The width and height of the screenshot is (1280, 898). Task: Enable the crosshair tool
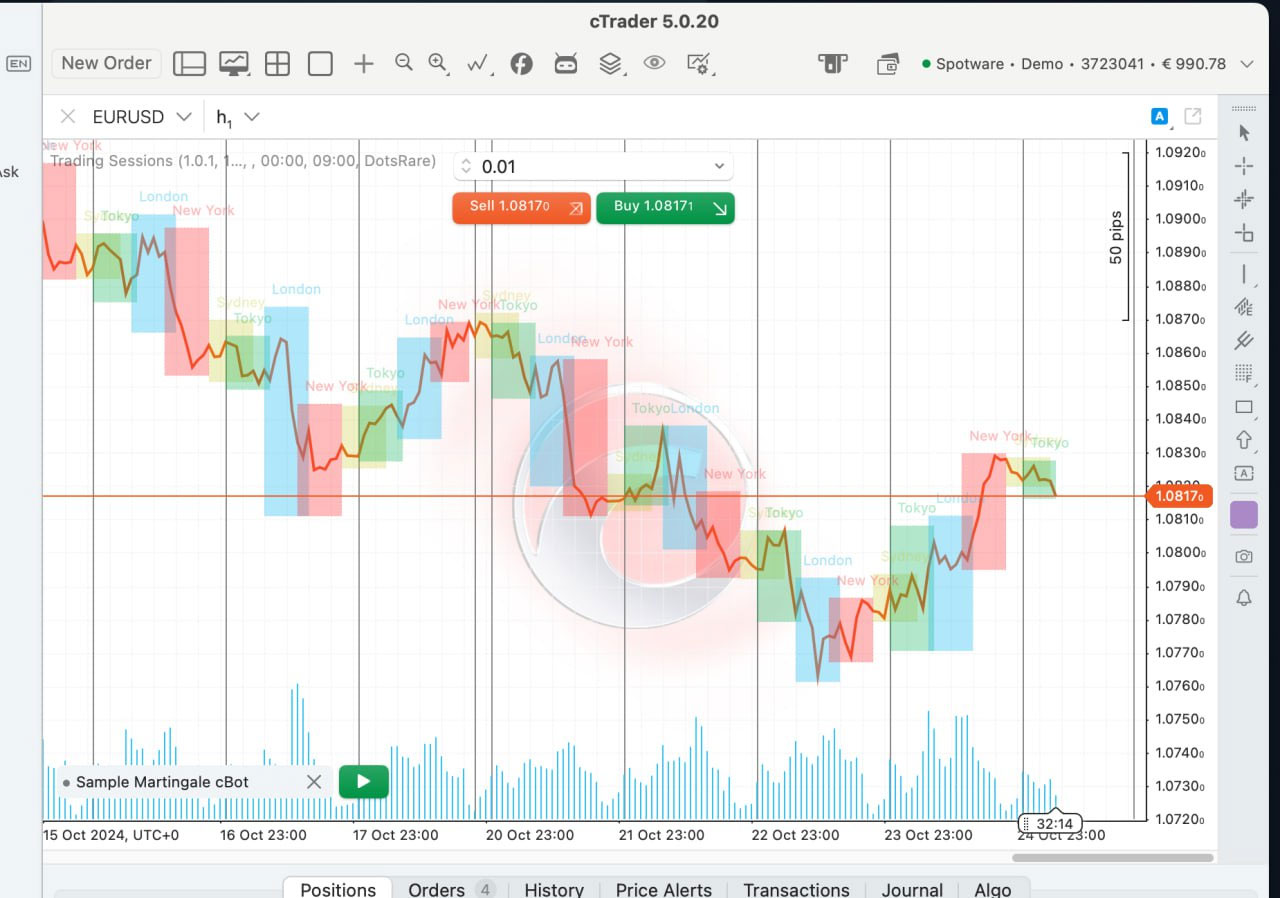point(1243,166)
